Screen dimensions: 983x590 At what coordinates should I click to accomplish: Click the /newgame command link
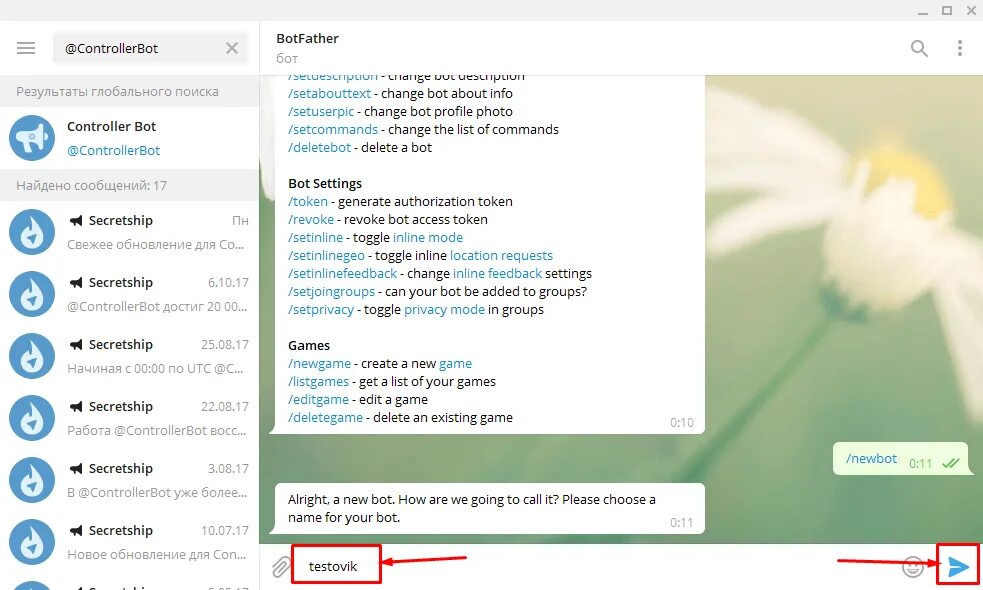[x=319, y=364]
